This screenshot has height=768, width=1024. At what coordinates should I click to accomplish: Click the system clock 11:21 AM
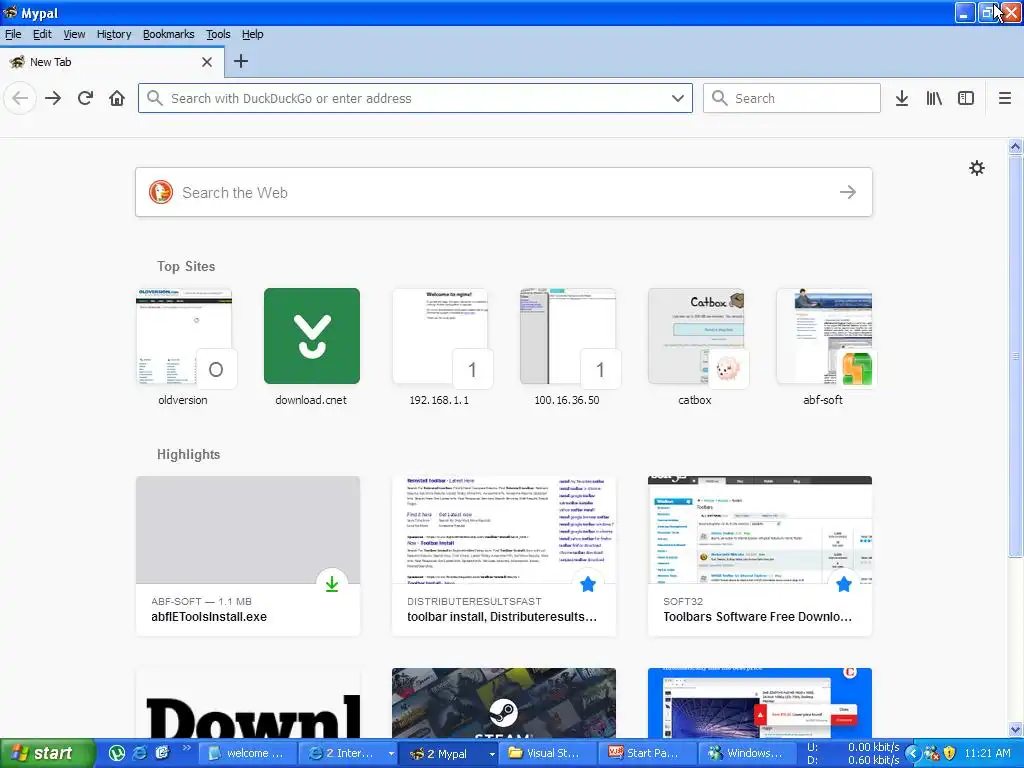point(987,754)
